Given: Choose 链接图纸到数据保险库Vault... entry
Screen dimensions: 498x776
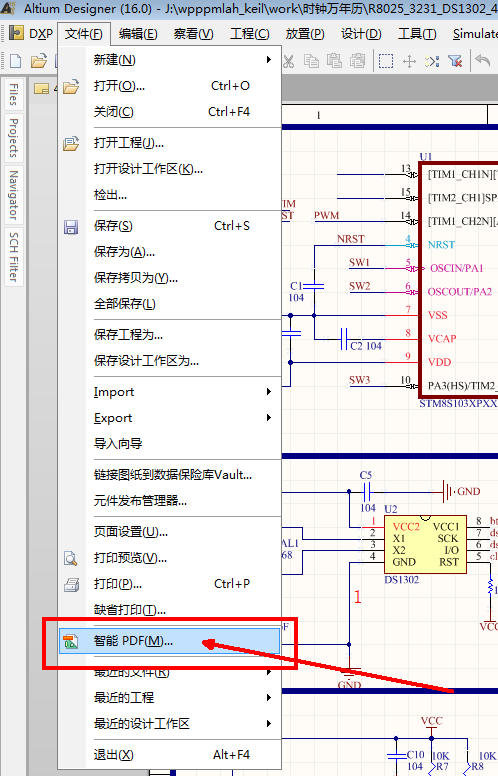Looking at the screenshot, I should click(x=170, y=475).
